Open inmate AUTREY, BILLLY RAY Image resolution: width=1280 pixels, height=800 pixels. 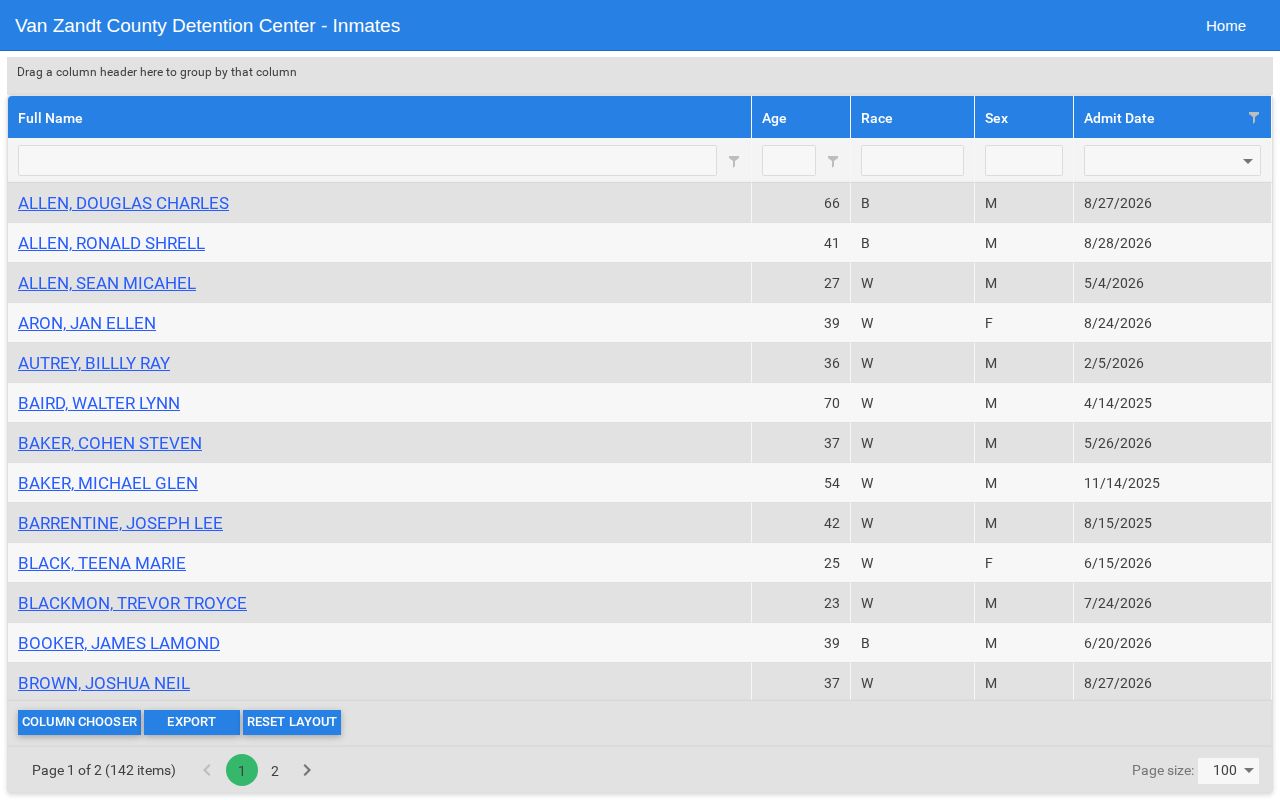pyautogui.click(x=94, y=363)
